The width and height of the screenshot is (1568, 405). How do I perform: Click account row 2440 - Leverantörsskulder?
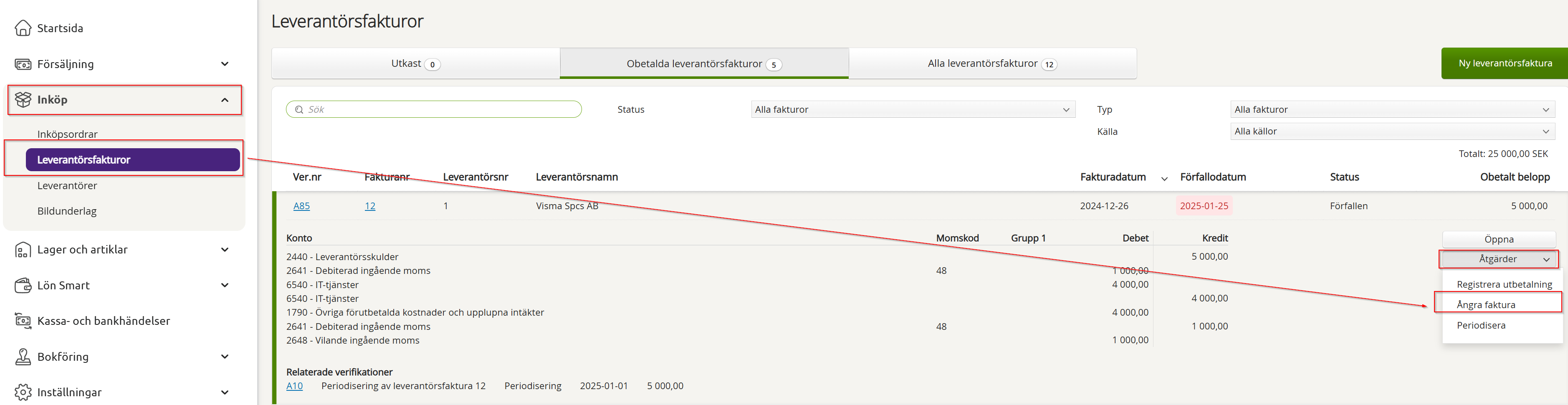[x=342, y=257]
